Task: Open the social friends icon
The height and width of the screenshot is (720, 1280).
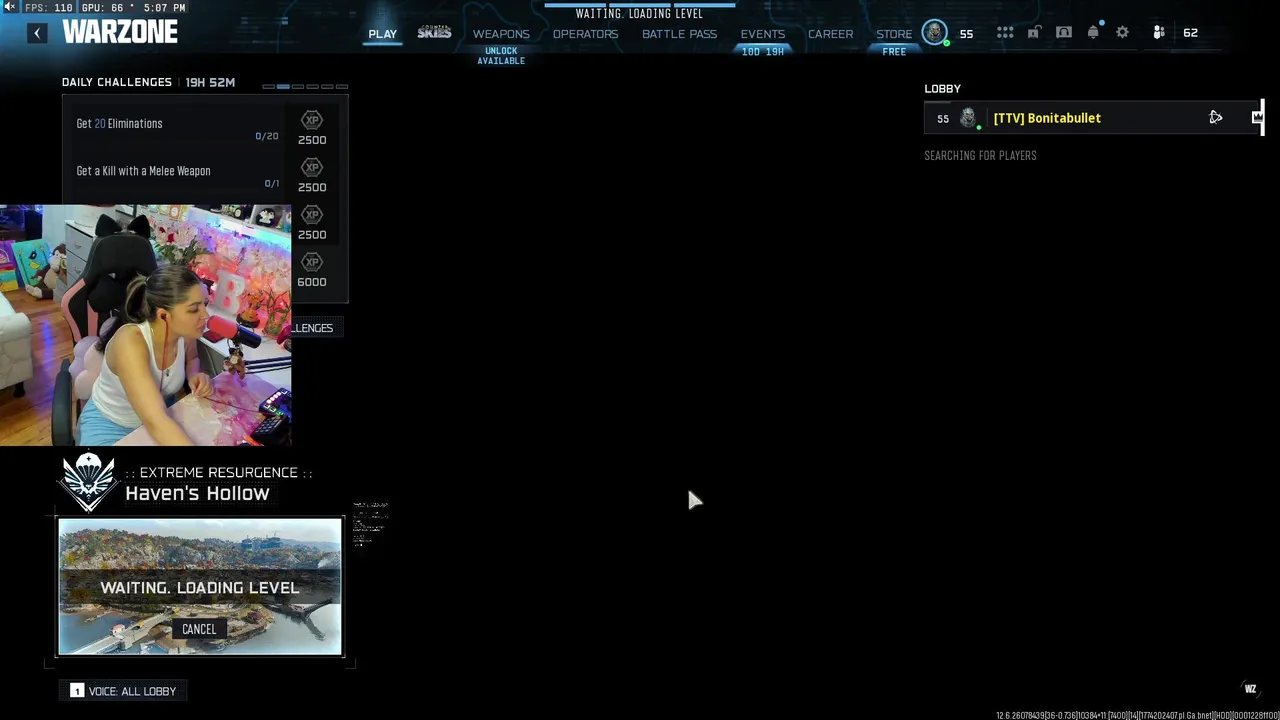Action: 1159,33
